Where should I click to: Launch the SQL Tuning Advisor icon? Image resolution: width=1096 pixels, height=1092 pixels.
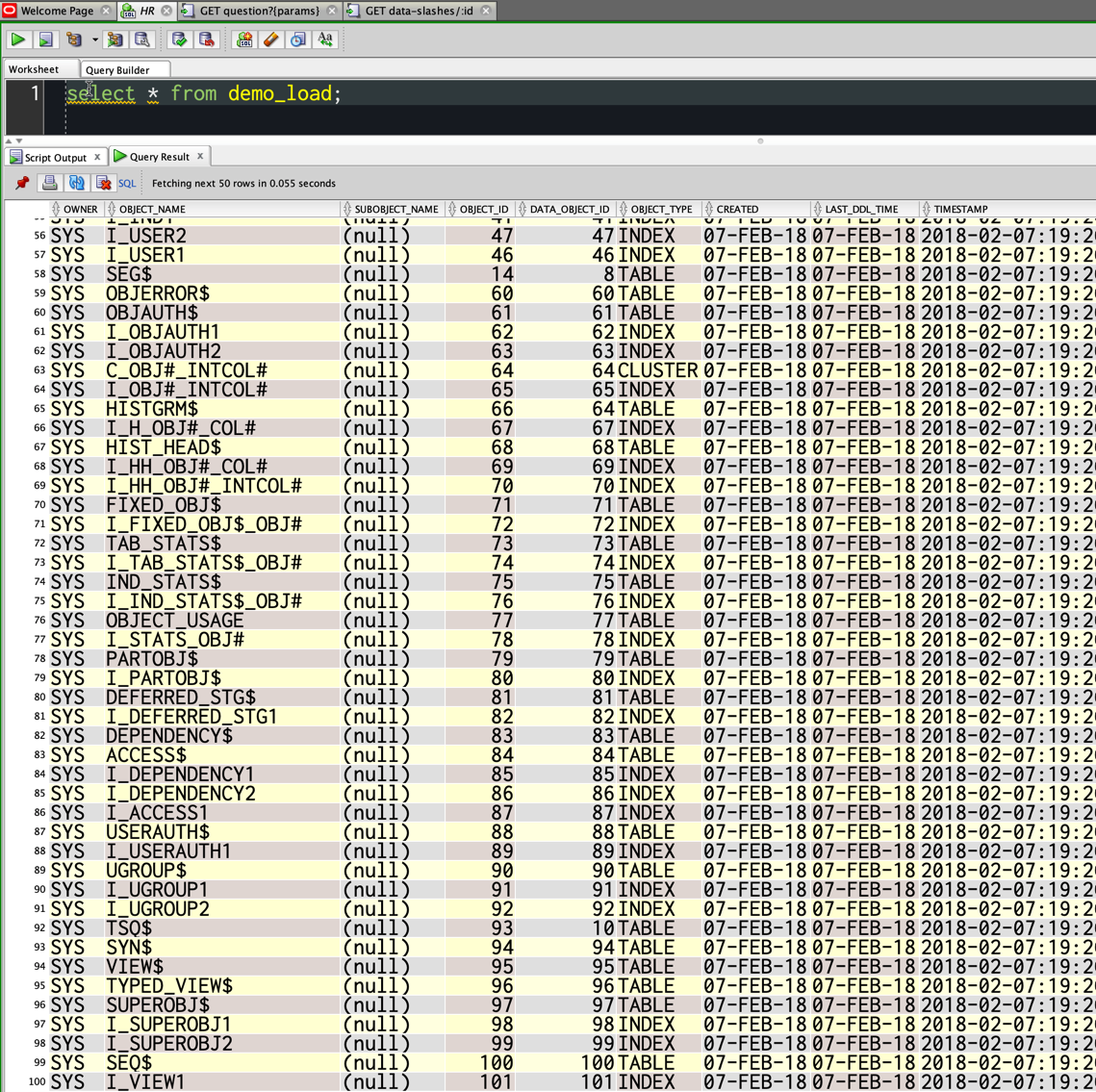[141, 39]
